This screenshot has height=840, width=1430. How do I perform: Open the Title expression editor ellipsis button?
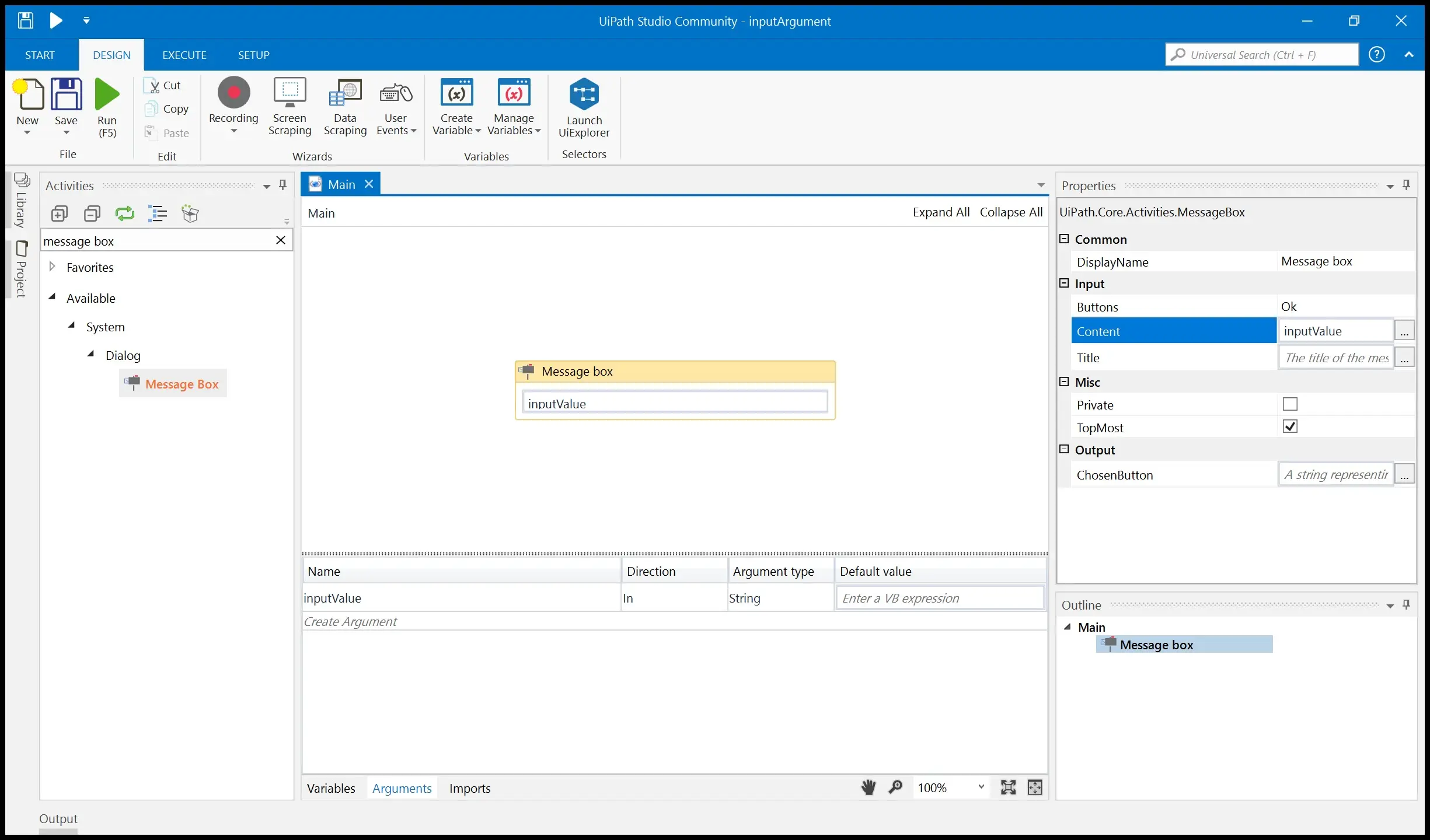(1404, 357)
